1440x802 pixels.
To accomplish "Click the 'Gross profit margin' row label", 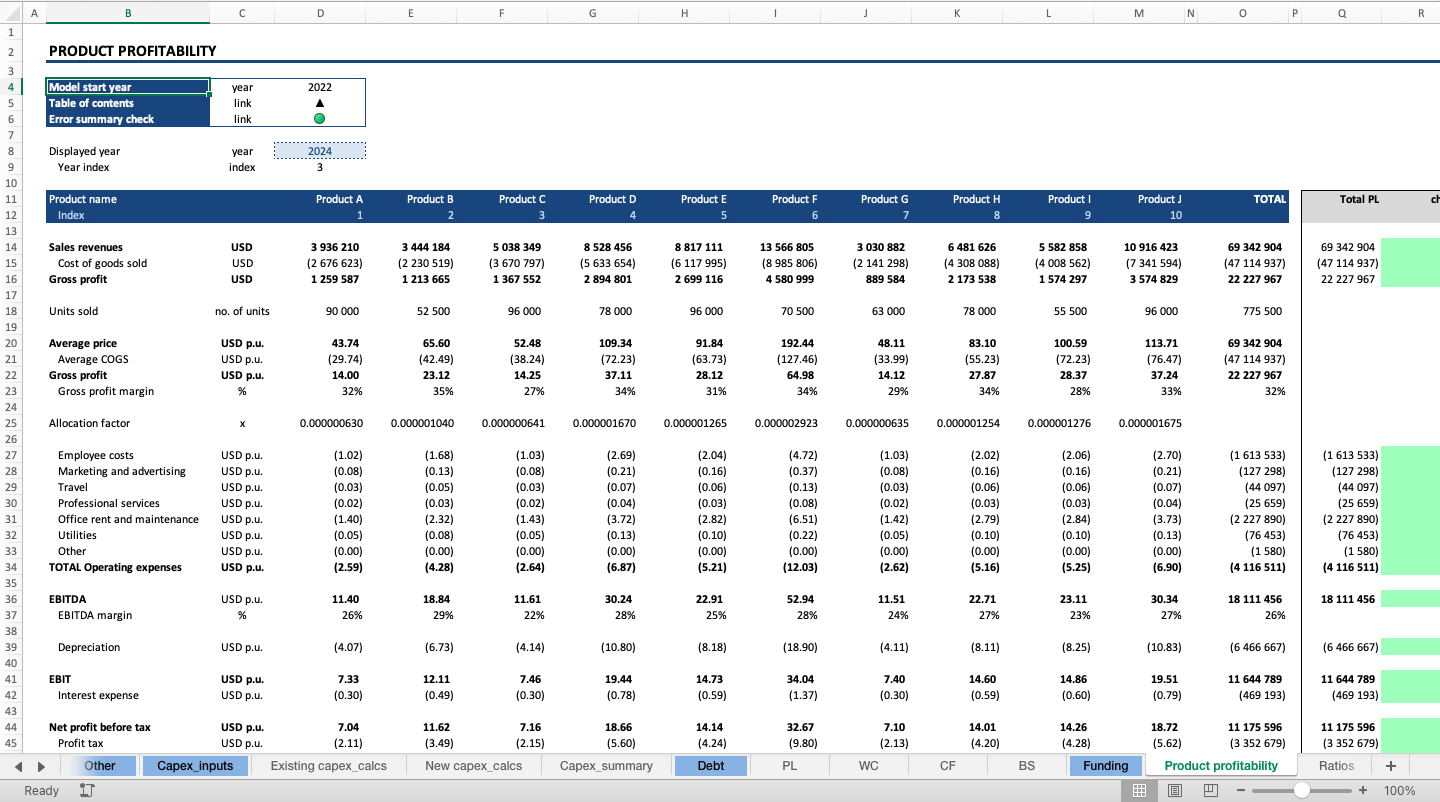I will click(106, 391).
